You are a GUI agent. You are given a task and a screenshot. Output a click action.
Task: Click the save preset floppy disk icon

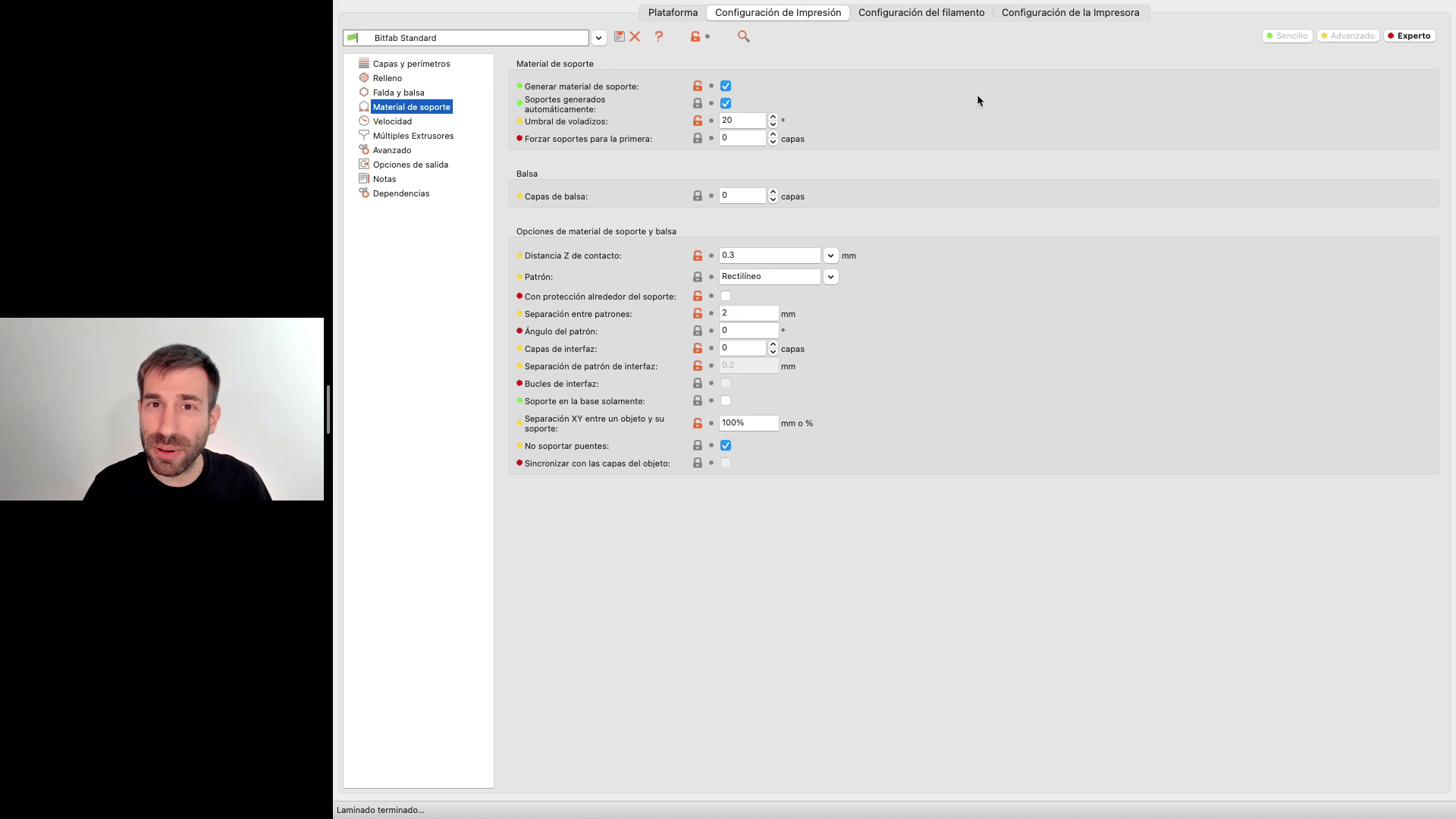(x=620, y=36)
